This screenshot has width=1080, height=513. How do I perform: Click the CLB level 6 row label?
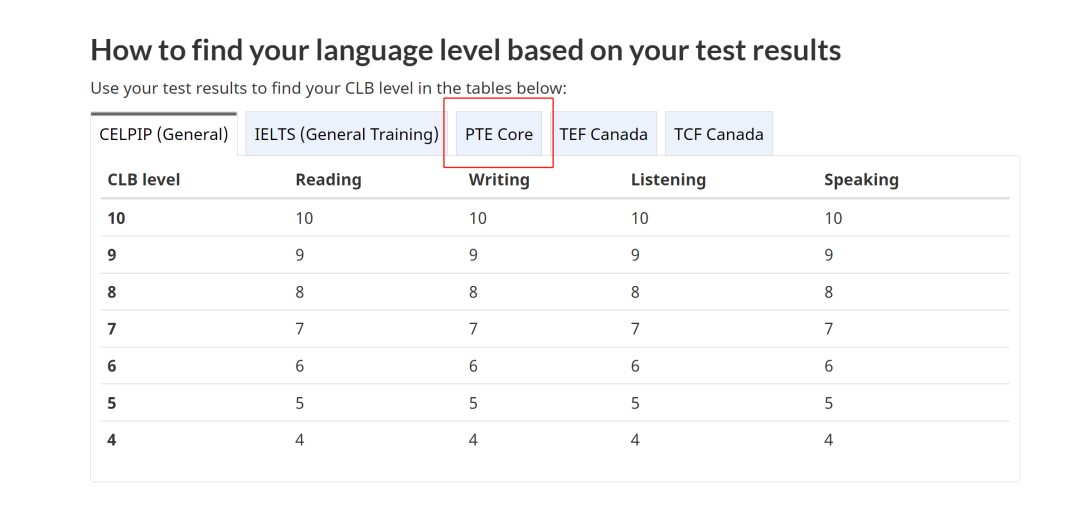(x=112, y=366)
